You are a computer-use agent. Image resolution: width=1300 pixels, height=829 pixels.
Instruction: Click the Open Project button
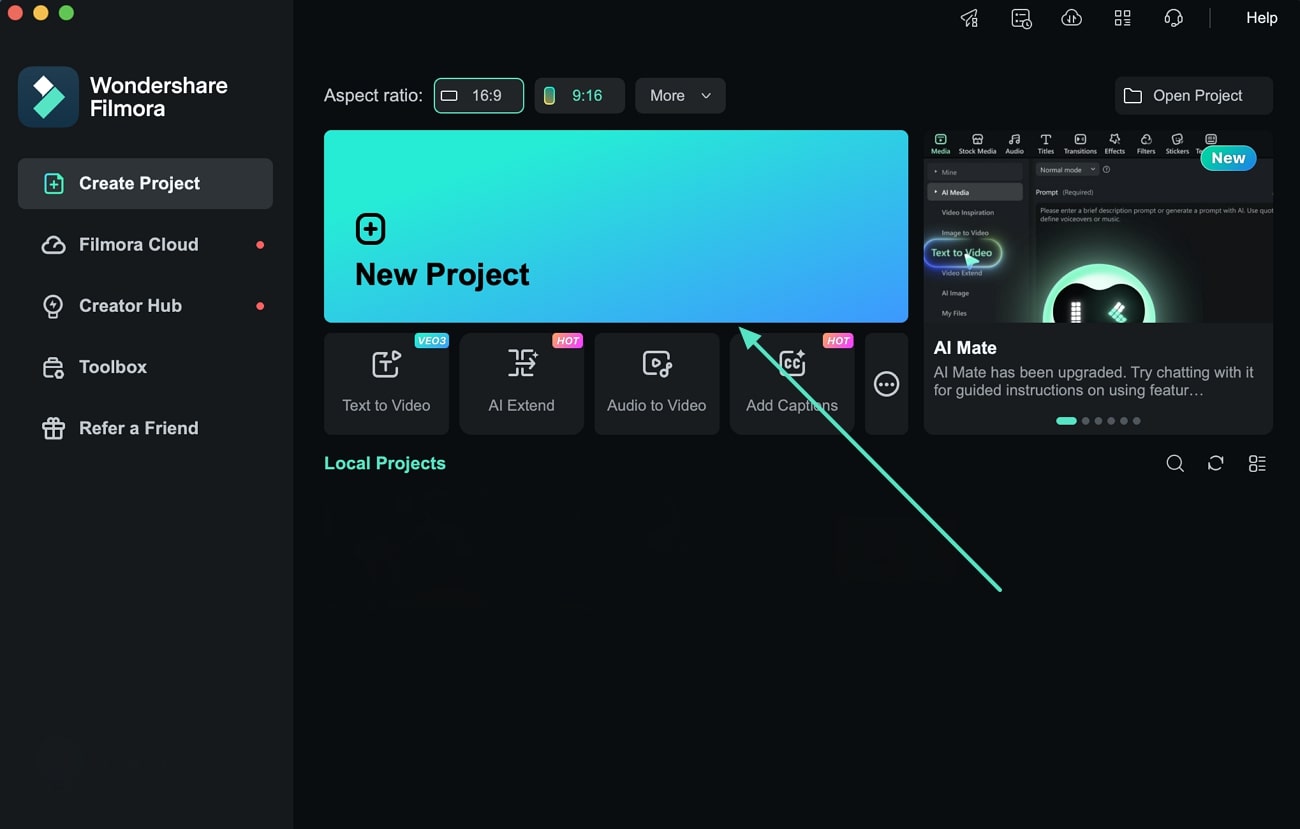[1193, 95]
